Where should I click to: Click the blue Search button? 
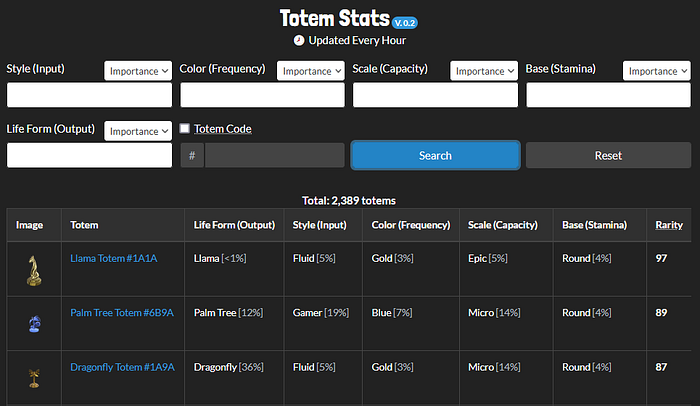click(435, 155)
